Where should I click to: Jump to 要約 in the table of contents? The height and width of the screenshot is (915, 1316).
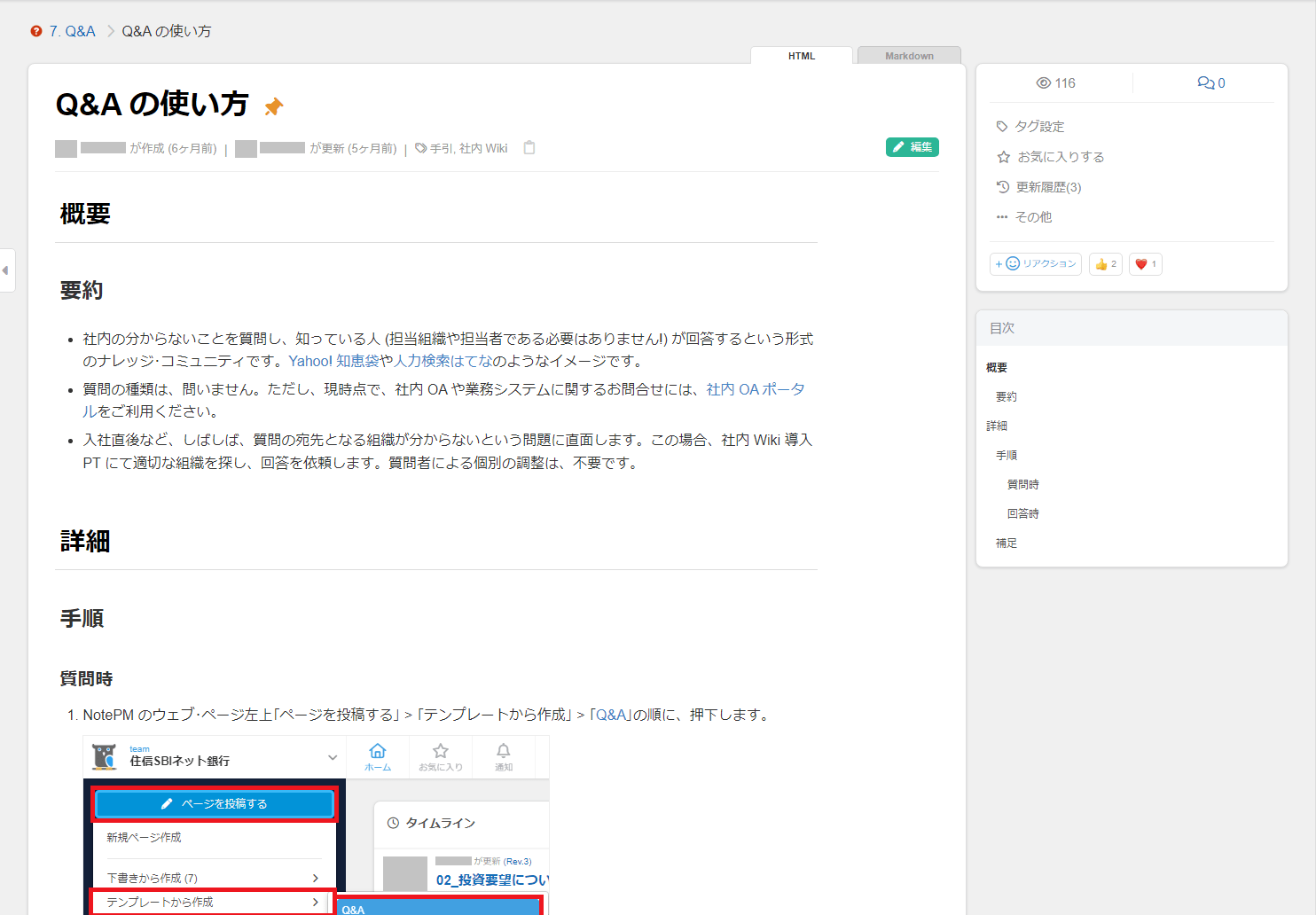1007,397
